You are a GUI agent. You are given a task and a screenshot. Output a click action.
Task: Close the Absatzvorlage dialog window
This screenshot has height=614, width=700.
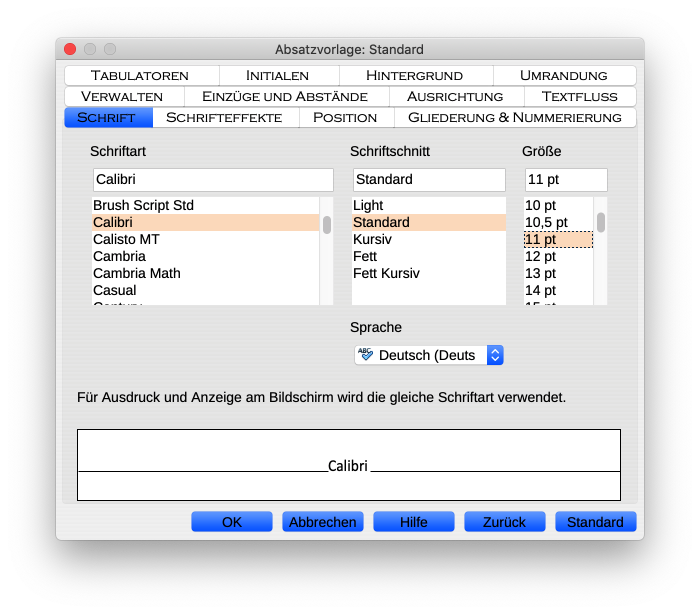pyautogui.click(x=70, y=49)
